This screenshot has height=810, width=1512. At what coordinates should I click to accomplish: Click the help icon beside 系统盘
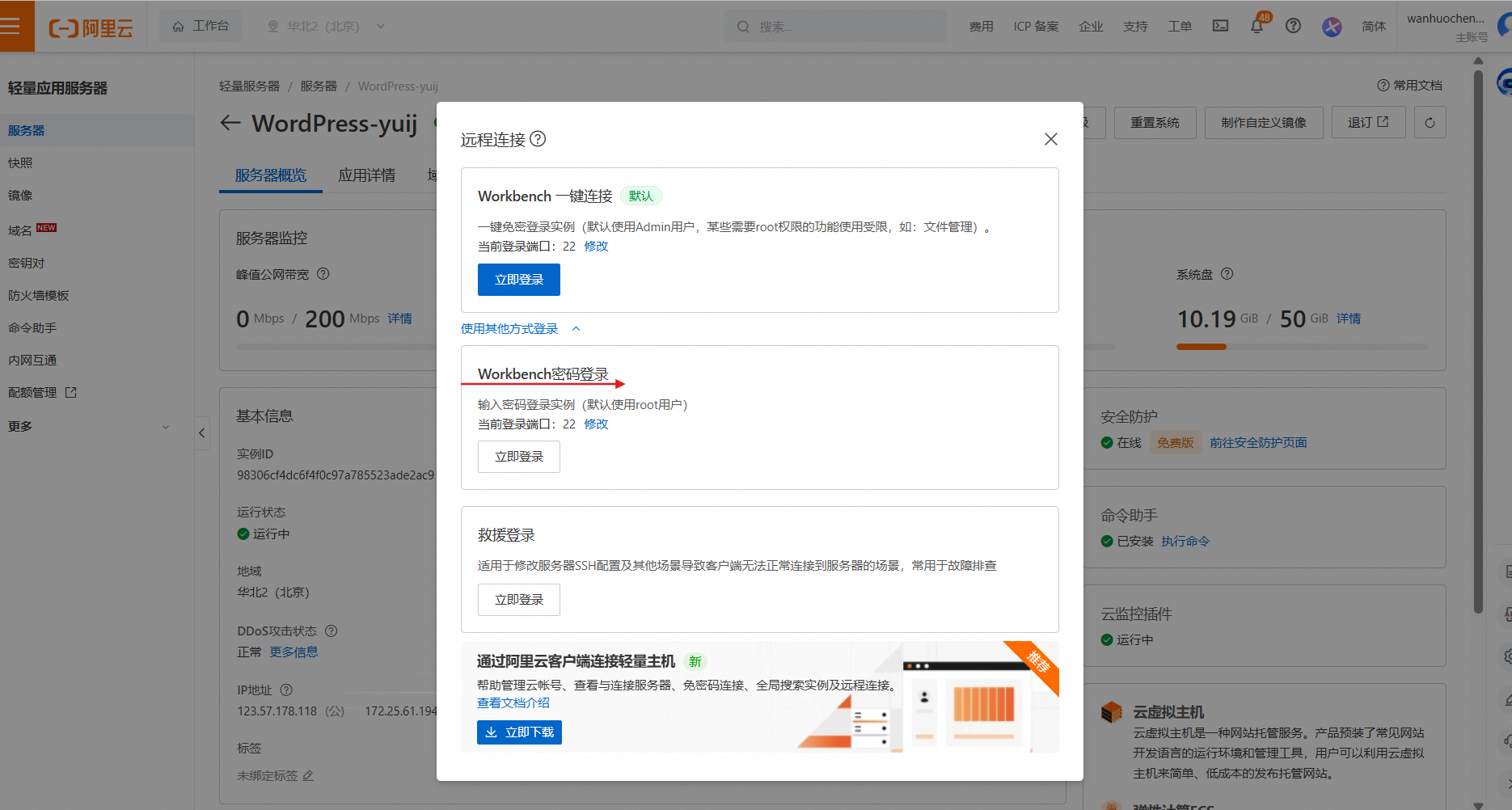click(1227, 274)
